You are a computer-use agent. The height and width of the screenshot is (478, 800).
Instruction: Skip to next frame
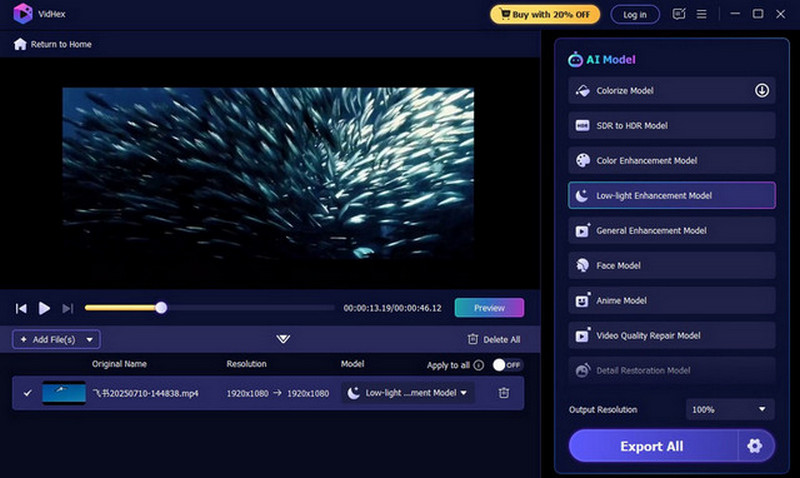point(68,308)
